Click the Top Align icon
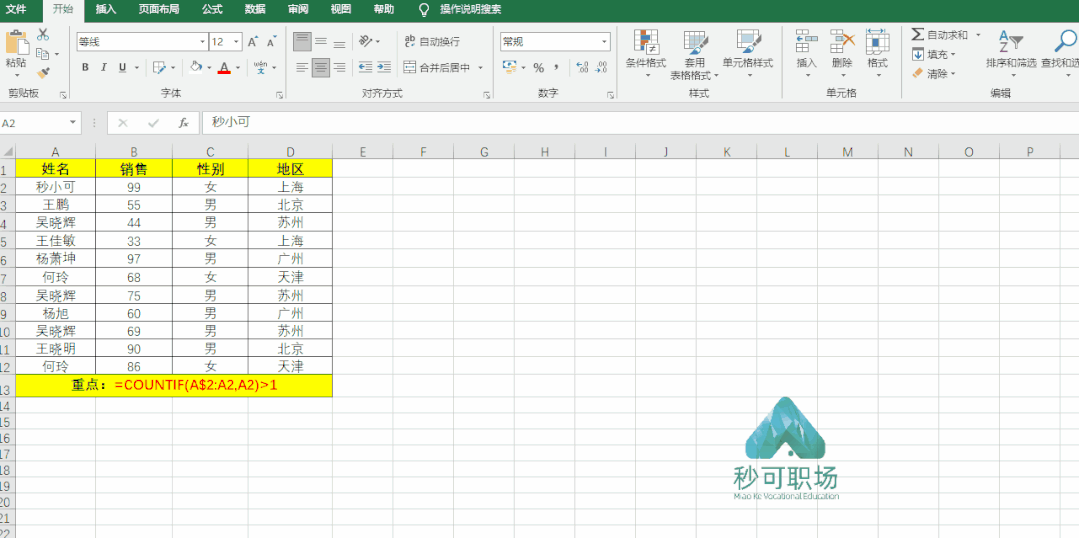Image resolution: width=1079 pixels, height=538 pixels. click(x=303, y=42)
